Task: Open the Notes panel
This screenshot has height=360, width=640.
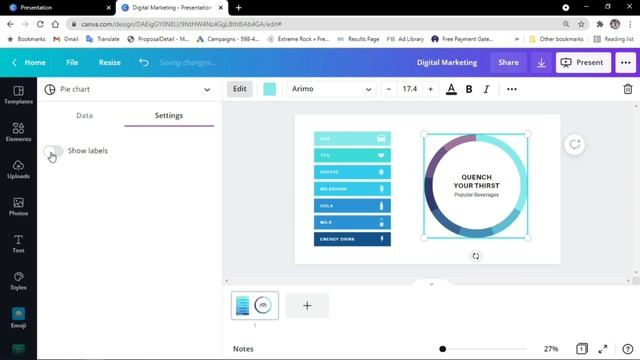Action: point(243,349)
